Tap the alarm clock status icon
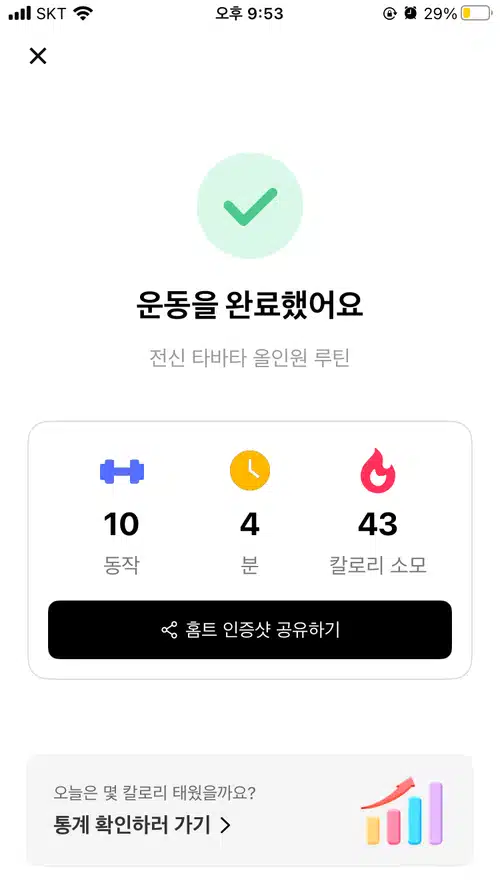 tap(410, 14)
